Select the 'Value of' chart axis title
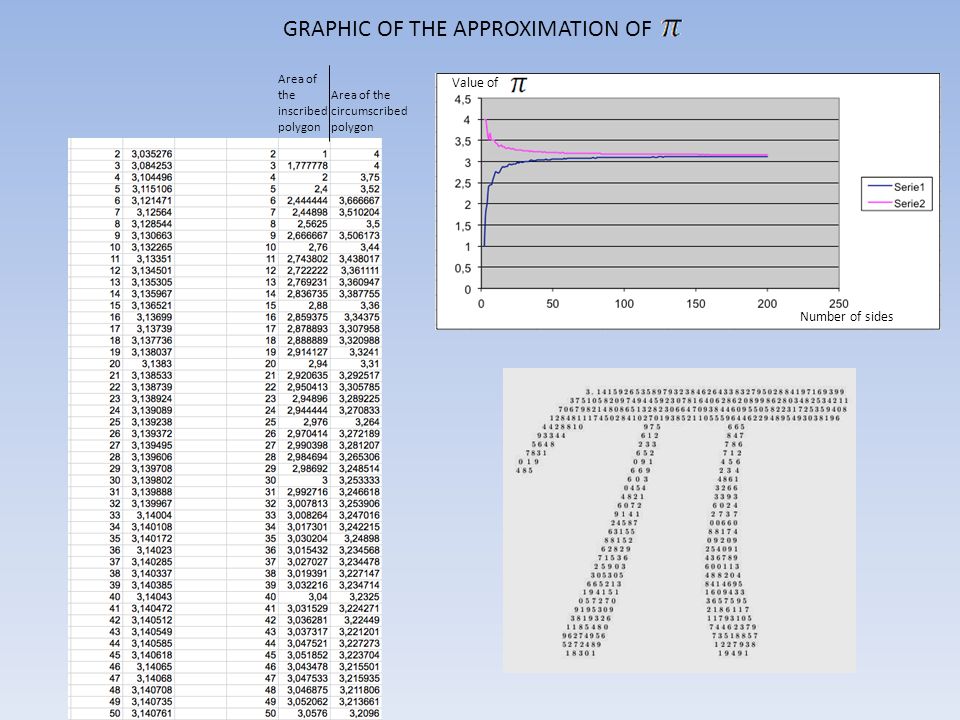Viewport: 960px width, 720px height. tap(474, 83)
